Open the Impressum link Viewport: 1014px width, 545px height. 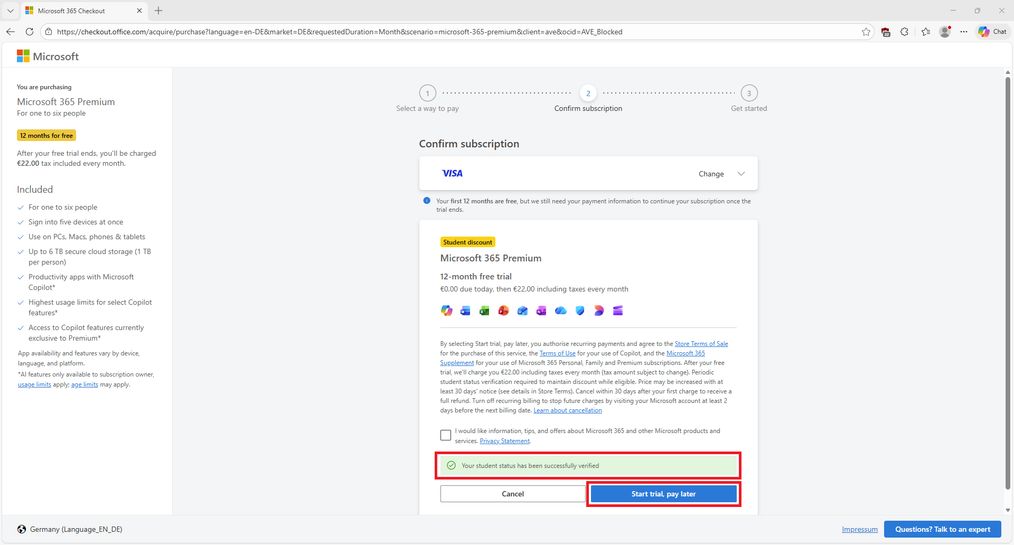[859, 529]
